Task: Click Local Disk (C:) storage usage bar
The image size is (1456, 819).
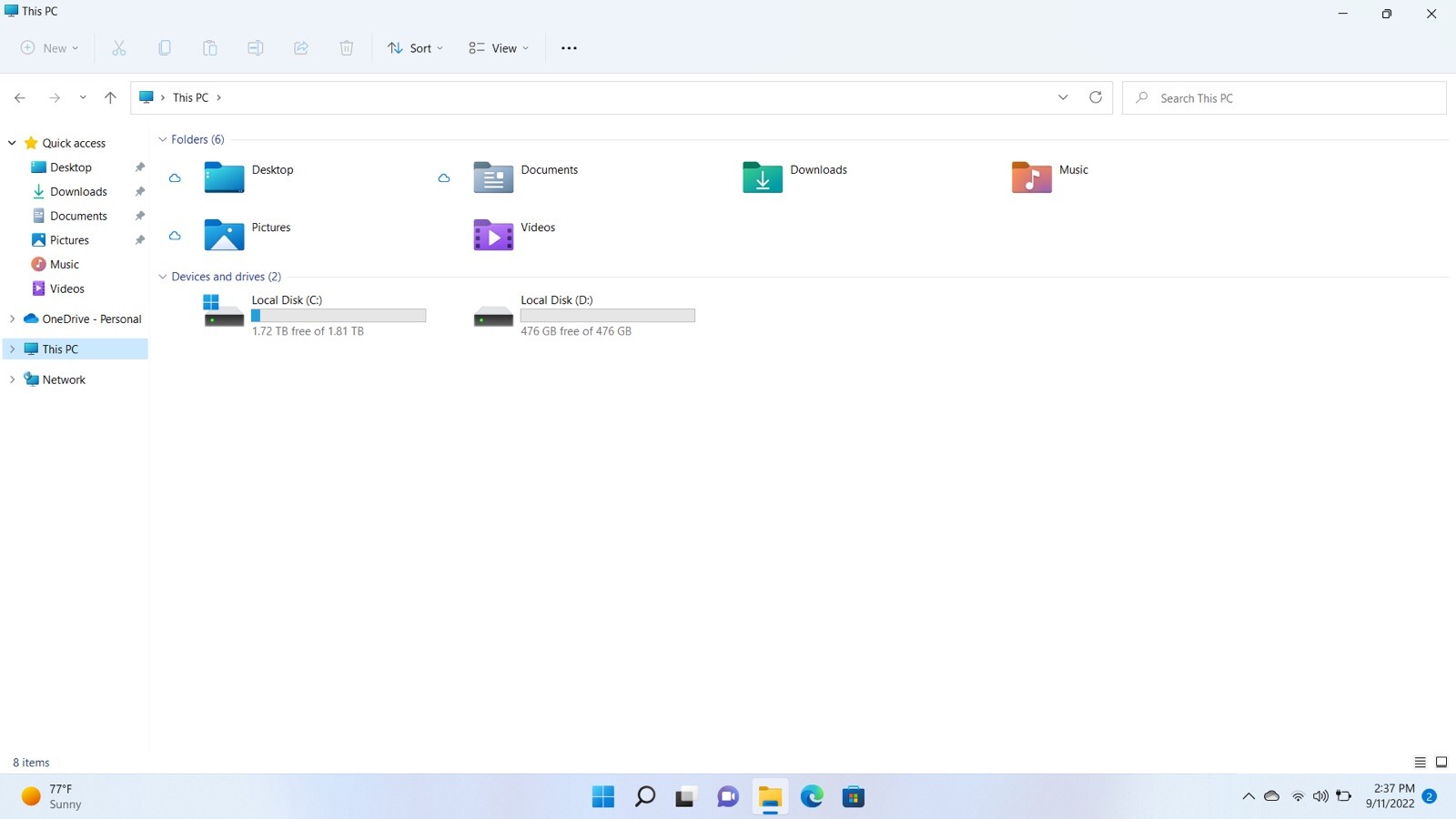Action: tap(339, 316)
